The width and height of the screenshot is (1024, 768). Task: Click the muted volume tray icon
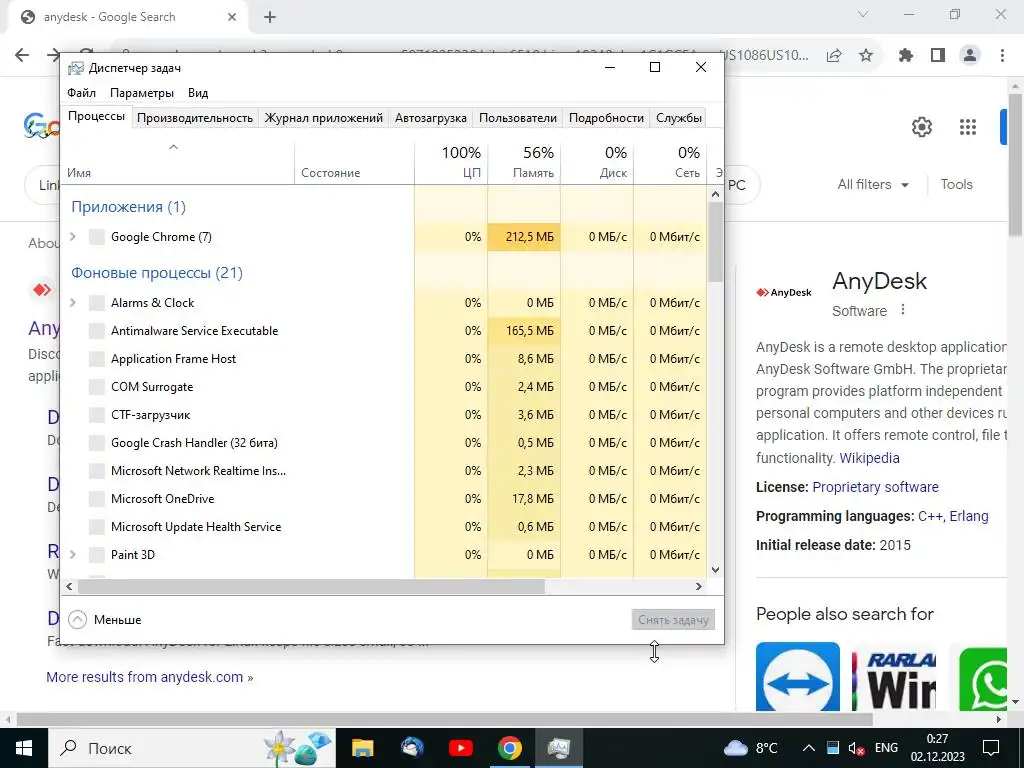point(856,748)
